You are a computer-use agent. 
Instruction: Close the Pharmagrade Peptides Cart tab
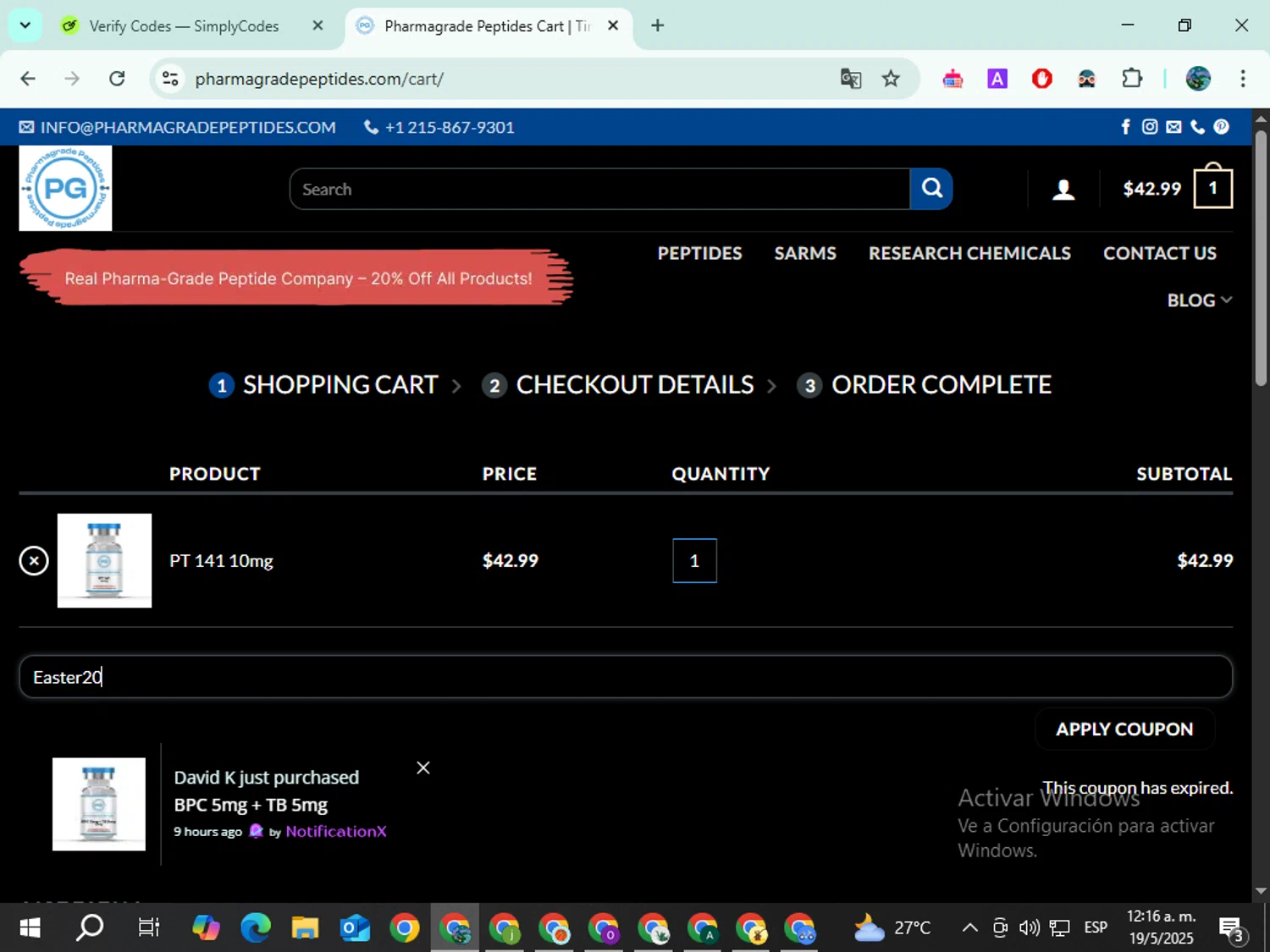pyautogui.click(x=613, y=25)
